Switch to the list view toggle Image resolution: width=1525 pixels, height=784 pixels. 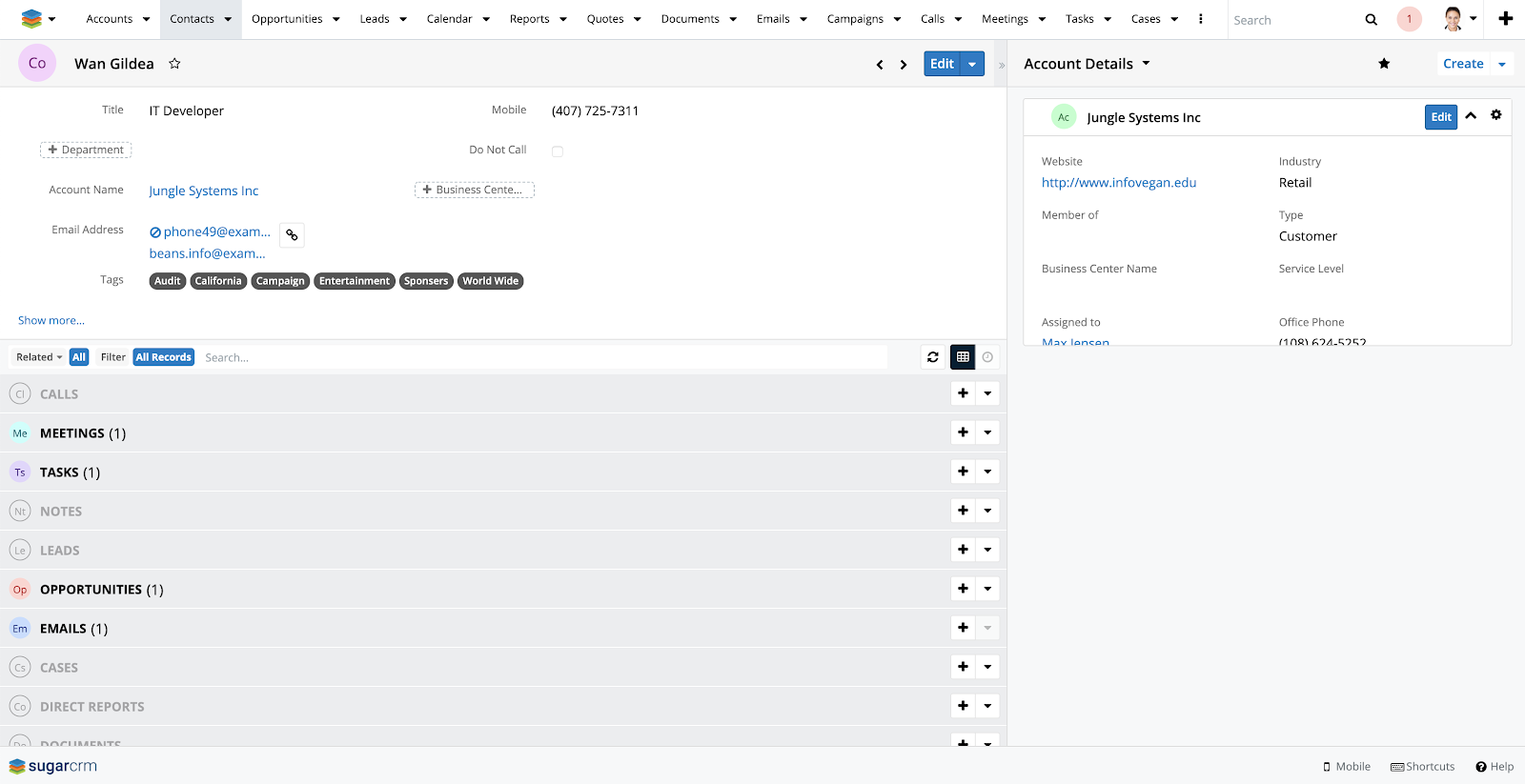(963, 357)
